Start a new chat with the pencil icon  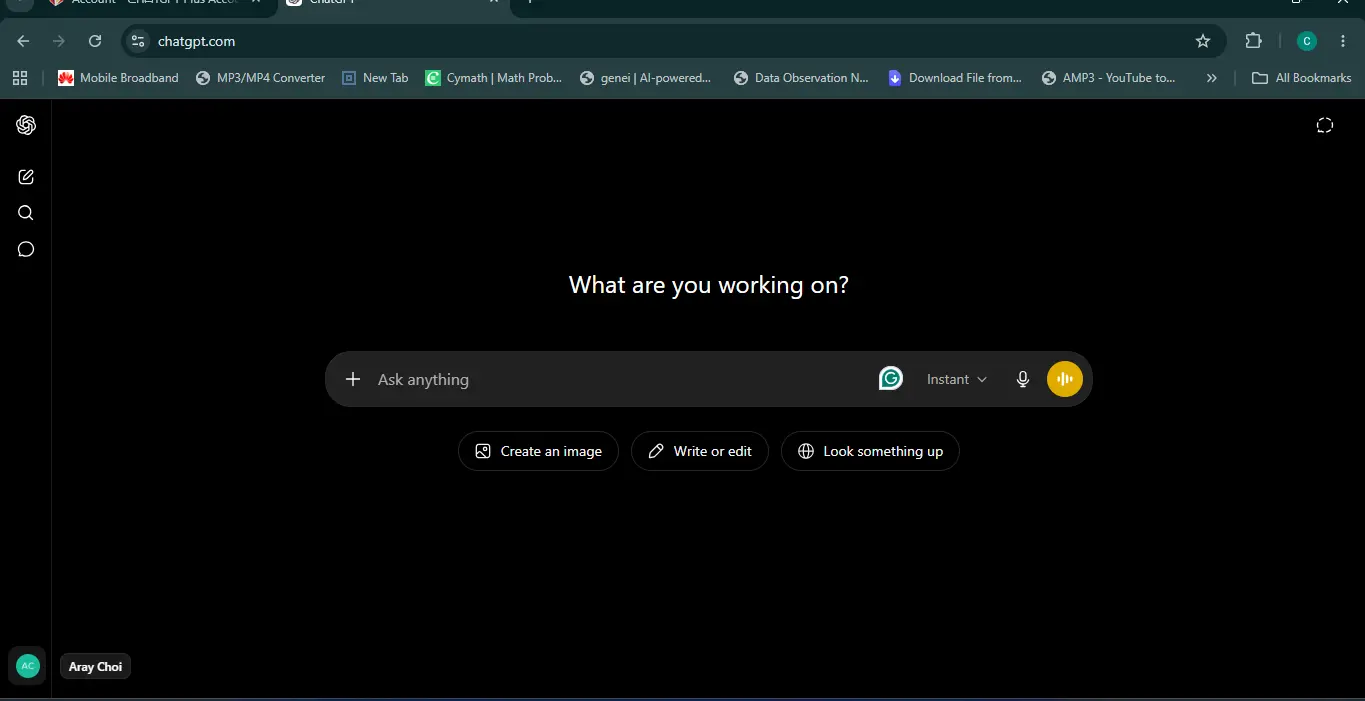[x=26, y=177]
